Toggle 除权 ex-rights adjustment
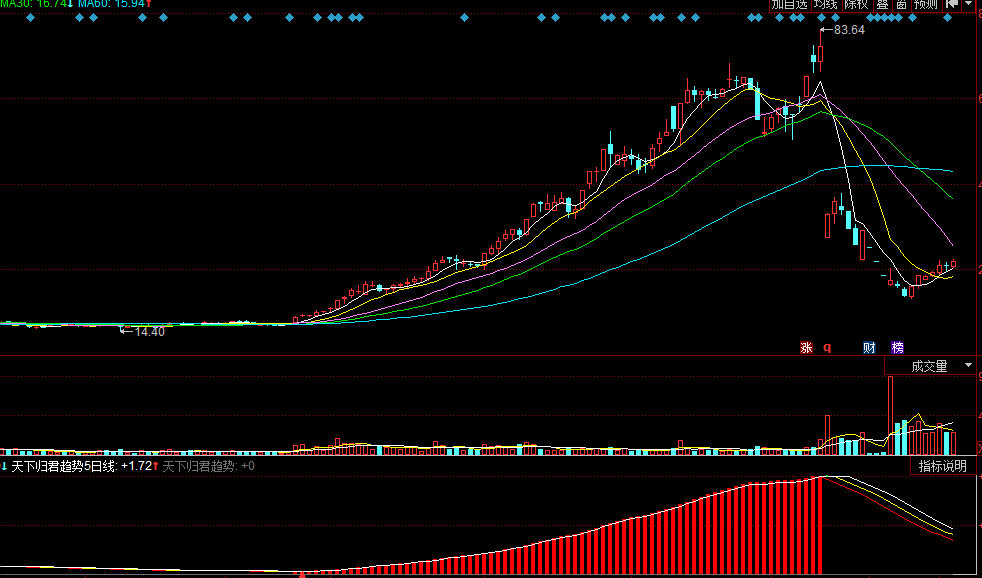 (x=856, y=4)
